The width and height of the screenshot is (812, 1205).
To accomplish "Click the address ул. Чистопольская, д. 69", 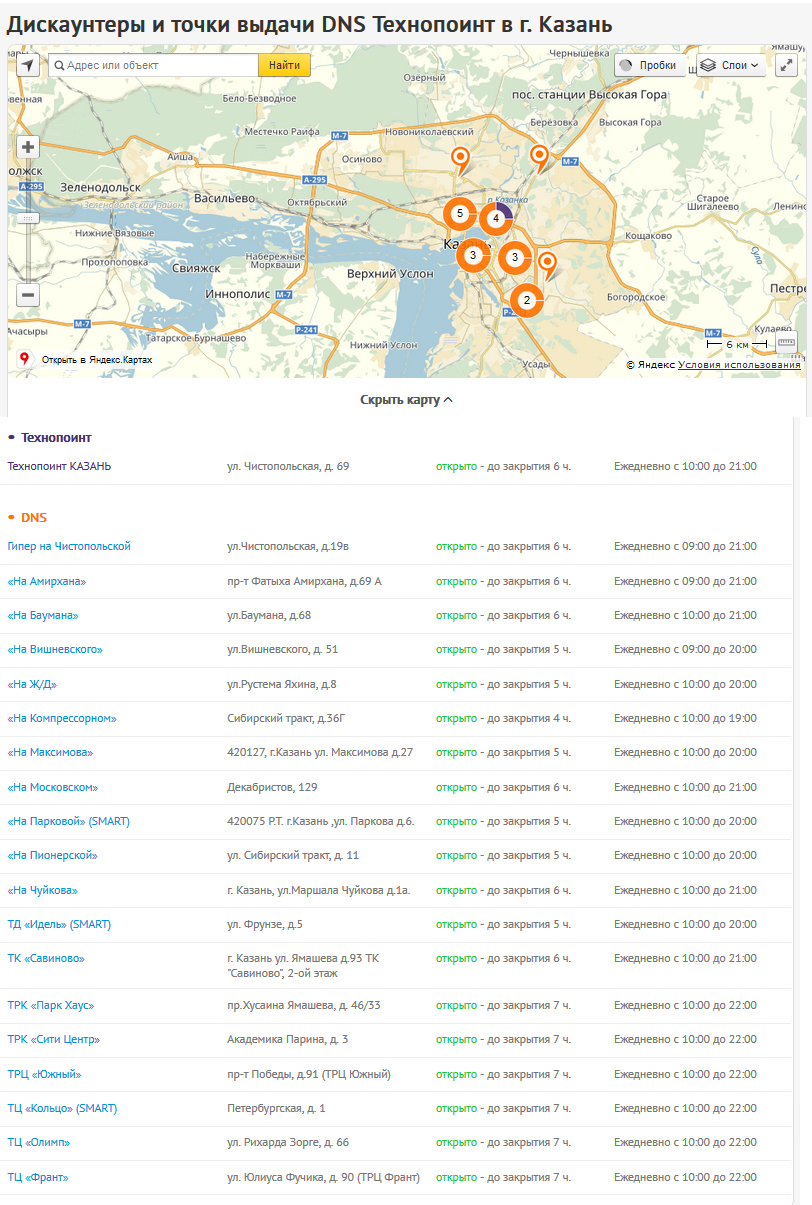I will tap(288, 466).
